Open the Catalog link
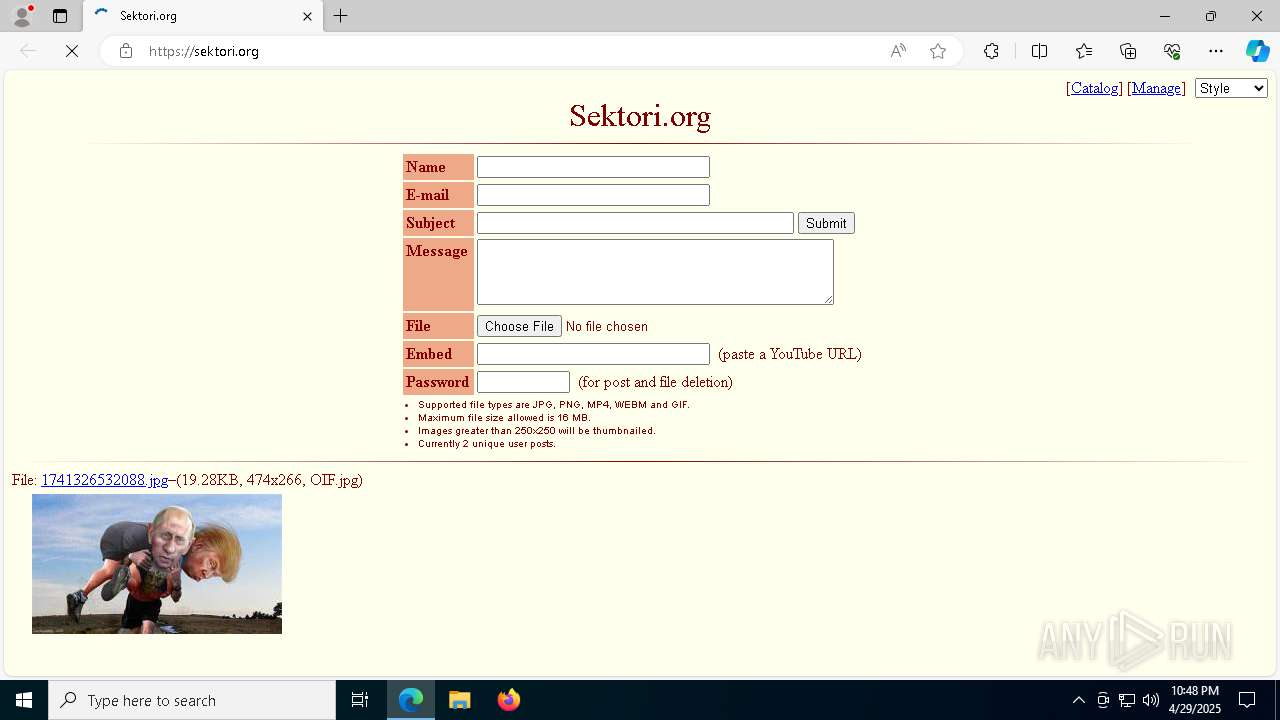This screenshot has height=720, width=1280. tap(1094, 88)
